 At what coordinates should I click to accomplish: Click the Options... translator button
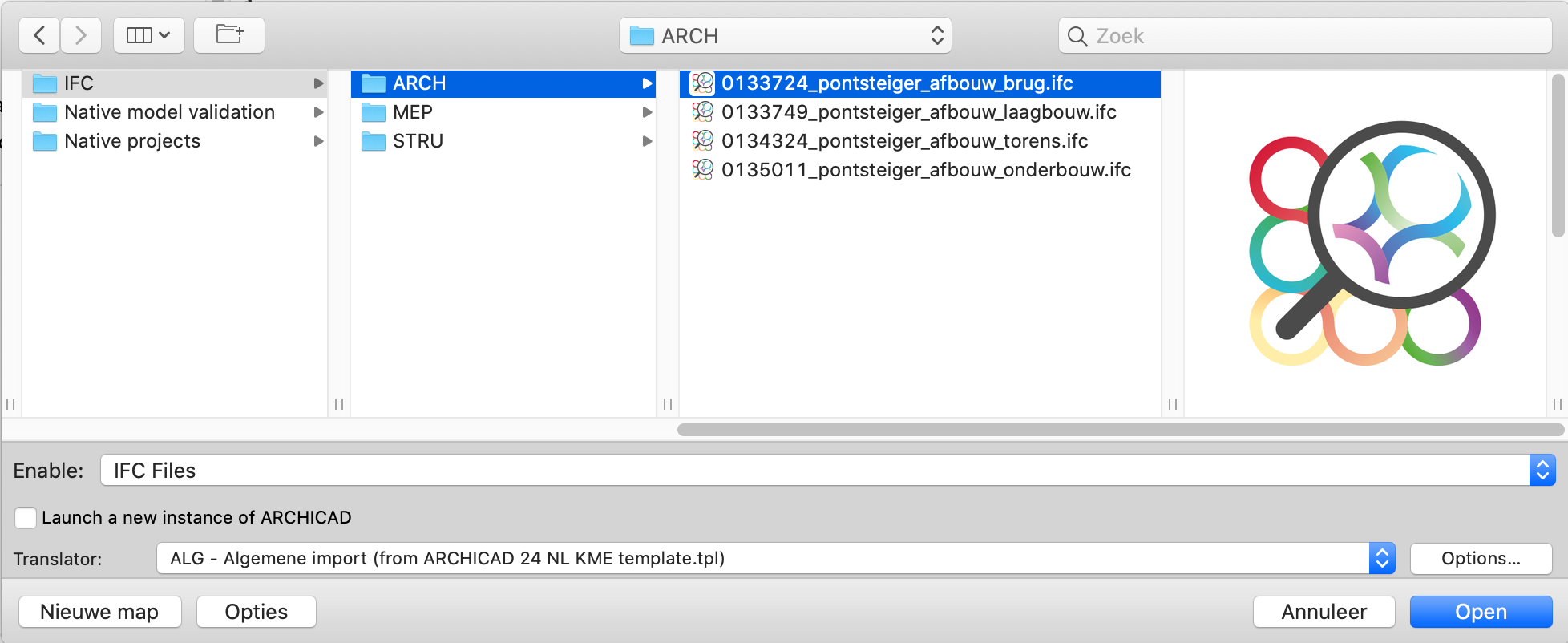(1481, 558)
